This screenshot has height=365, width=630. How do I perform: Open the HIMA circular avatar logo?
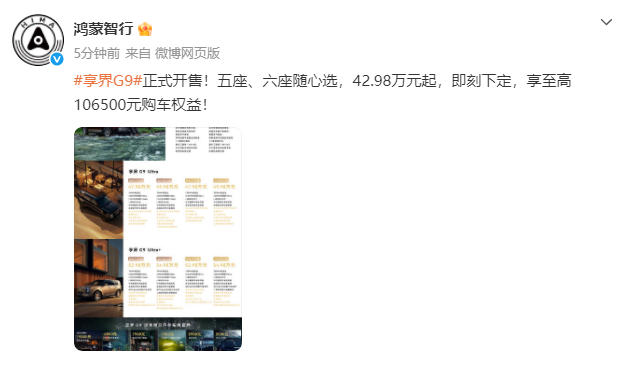pos(38,40)
